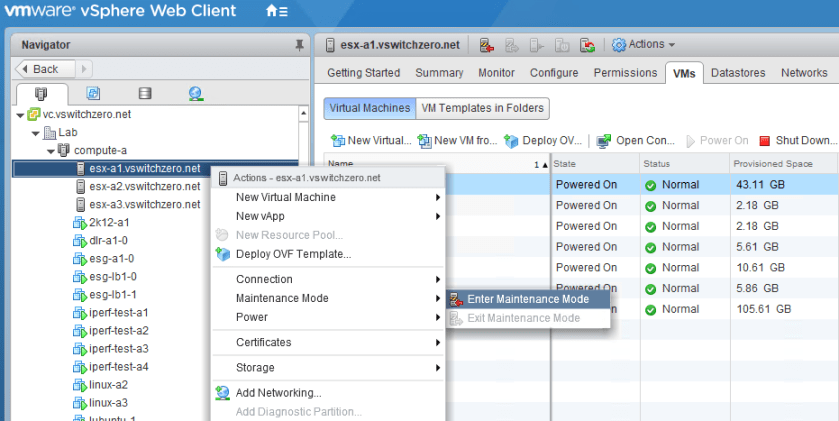The image size is (839, 421).
Task: Switch to the Storage navigator view icon
Action: 145,94
